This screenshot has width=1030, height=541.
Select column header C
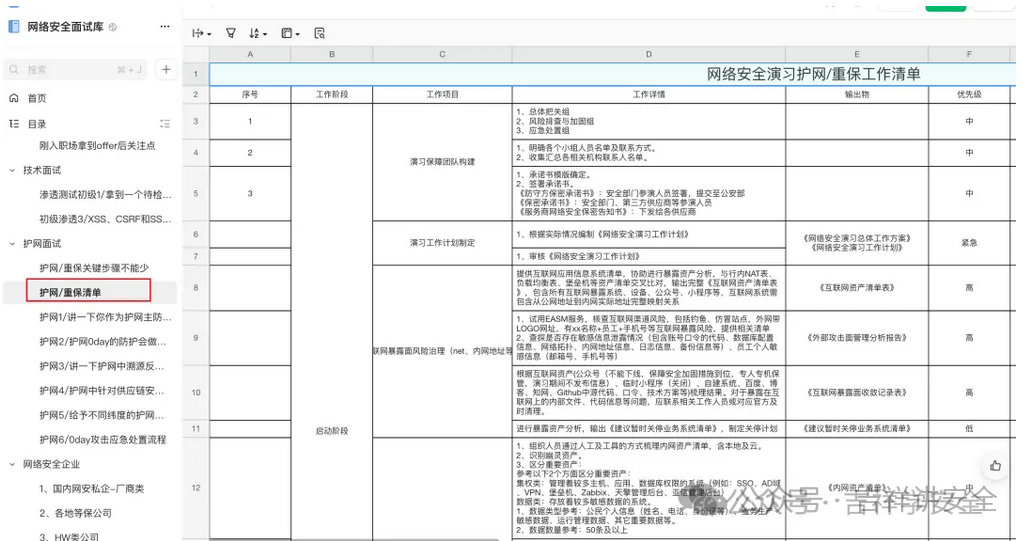pyautogui.click(x=442, y=54)
